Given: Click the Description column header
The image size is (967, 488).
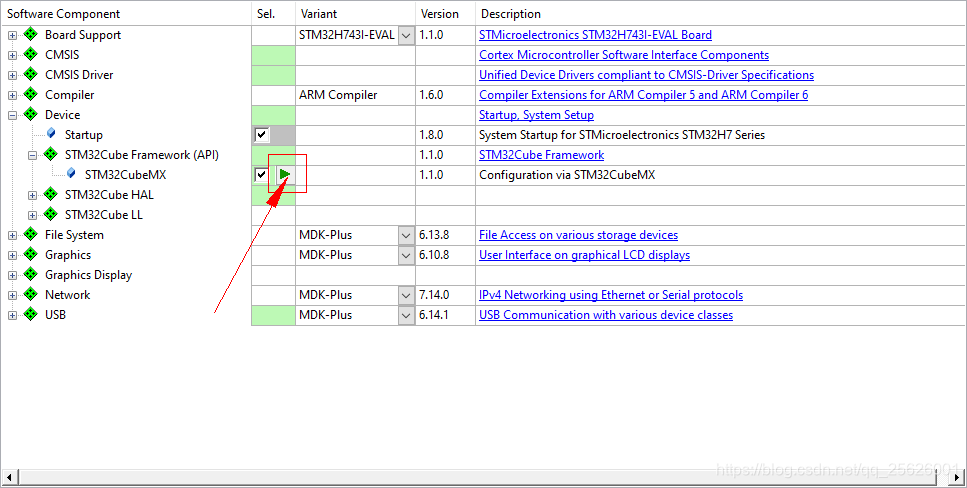Looking at the screenshot, I should tap(720, 14).
